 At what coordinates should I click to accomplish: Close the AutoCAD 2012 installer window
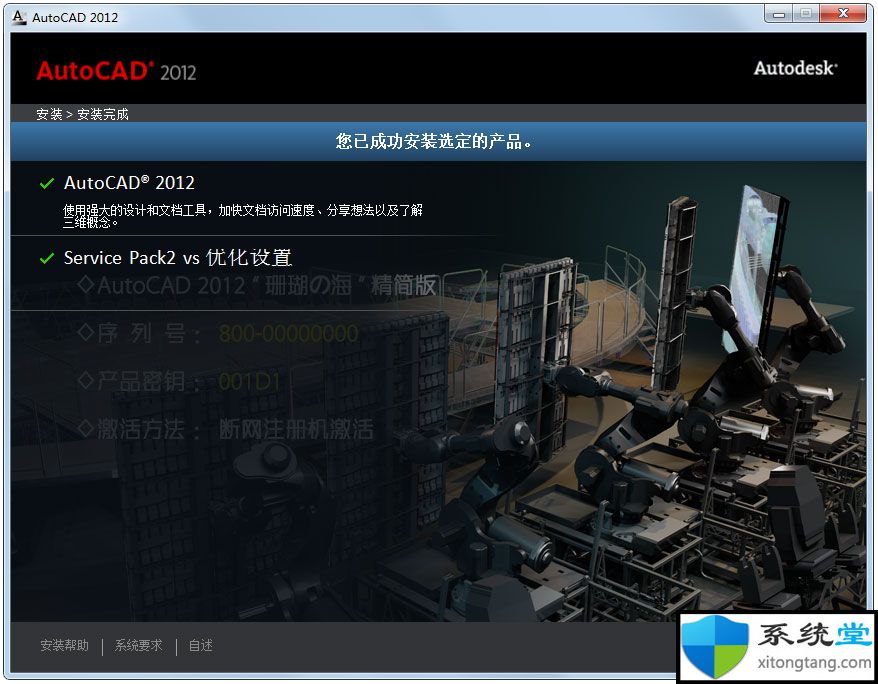843,14
